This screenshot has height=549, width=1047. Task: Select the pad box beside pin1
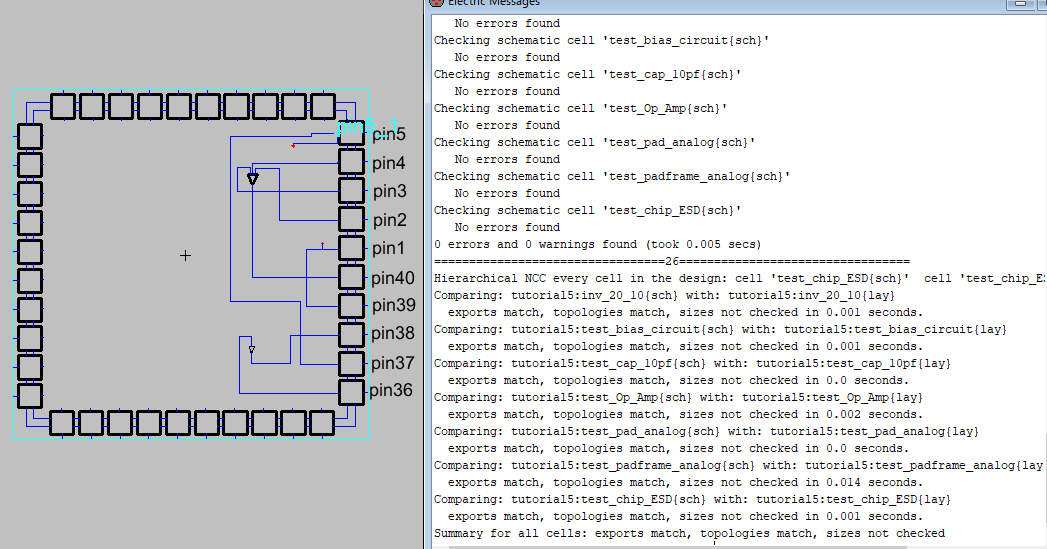click(x=351, y=248)
